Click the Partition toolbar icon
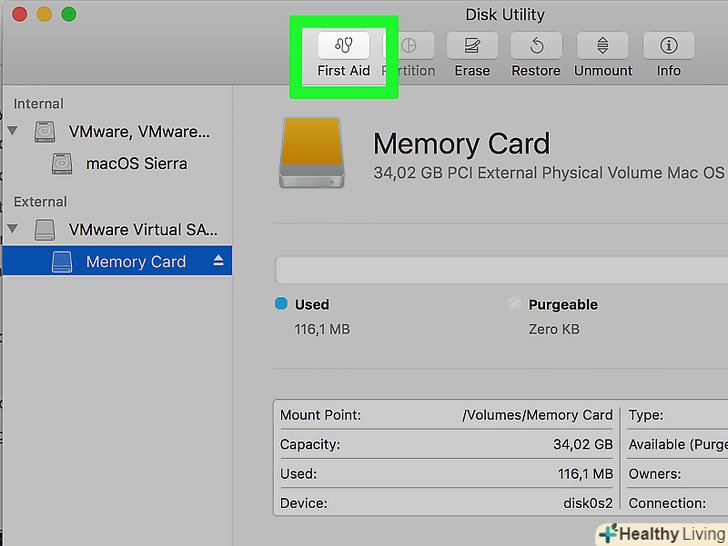The width and height of the screenshot is (728, 546). (x=410, y=45)
